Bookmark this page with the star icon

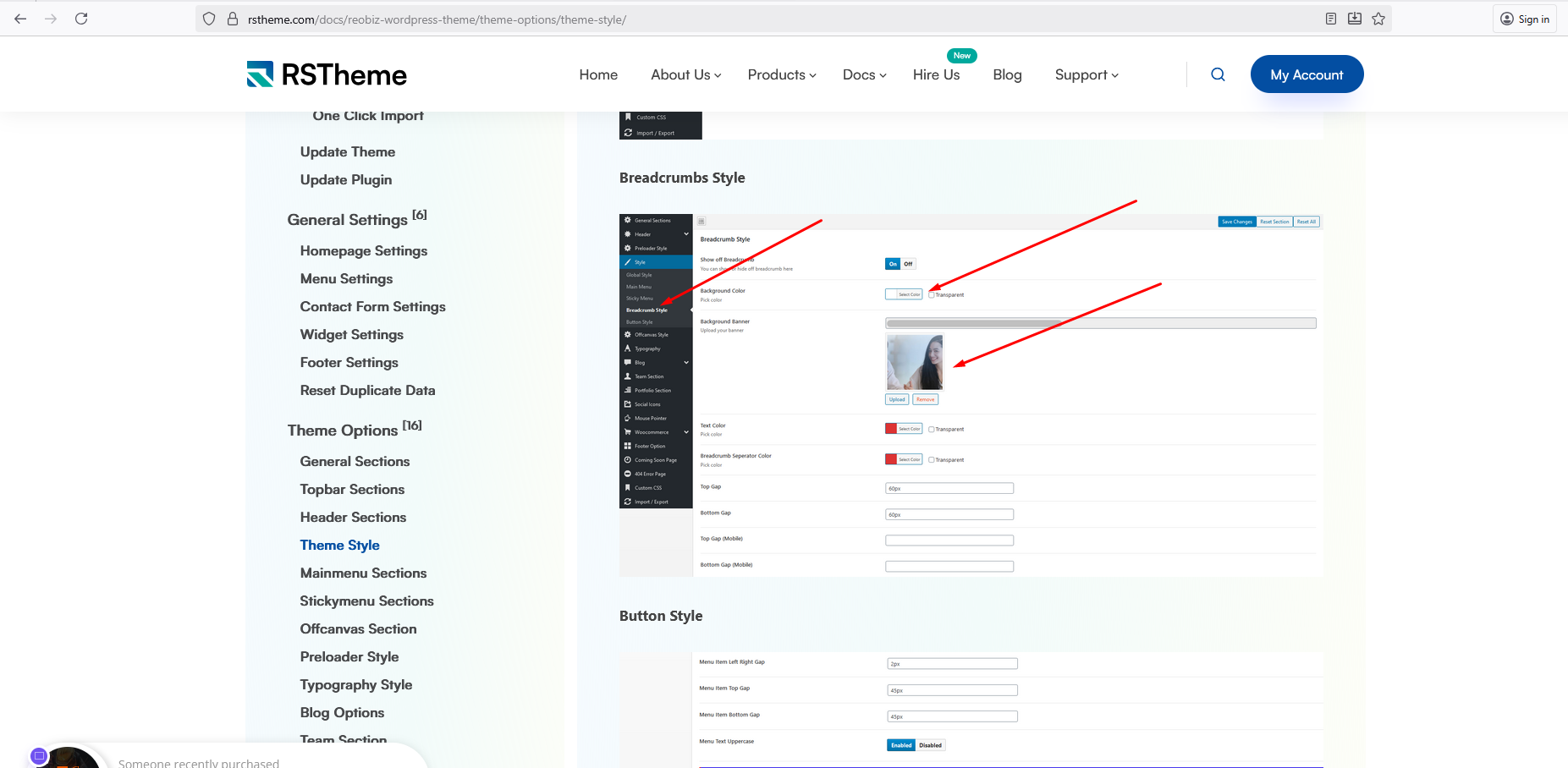point(1378,19)
